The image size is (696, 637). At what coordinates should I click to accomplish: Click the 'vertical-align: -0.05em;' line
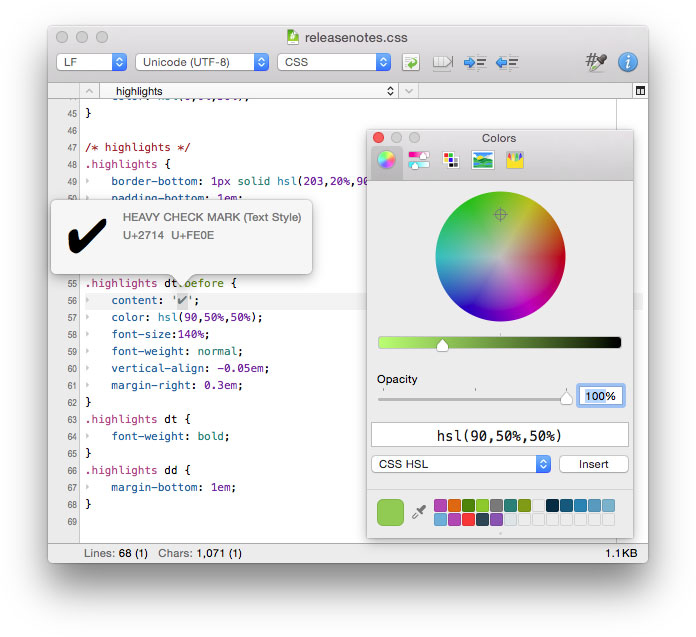(x=190, y=368)
